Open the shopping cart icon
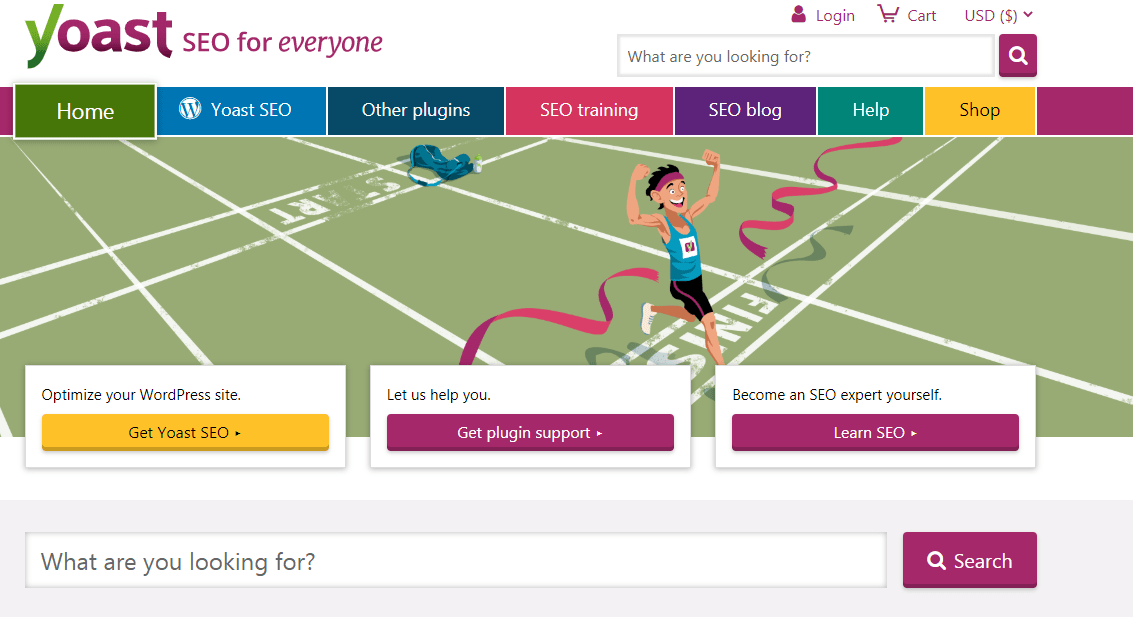 [x=888, y=14]
